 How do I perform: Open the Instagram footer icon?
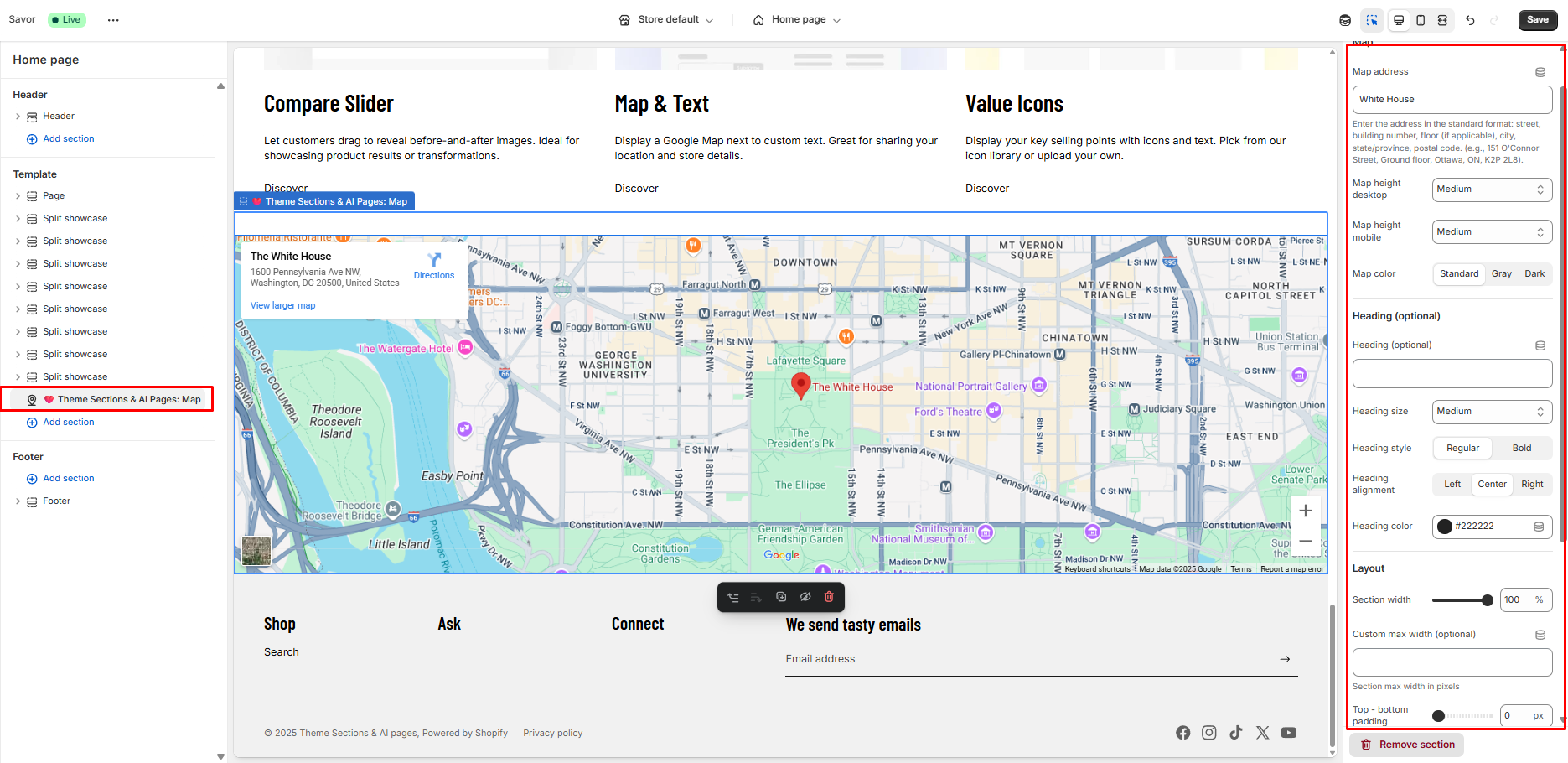(x=1209, y=733)
